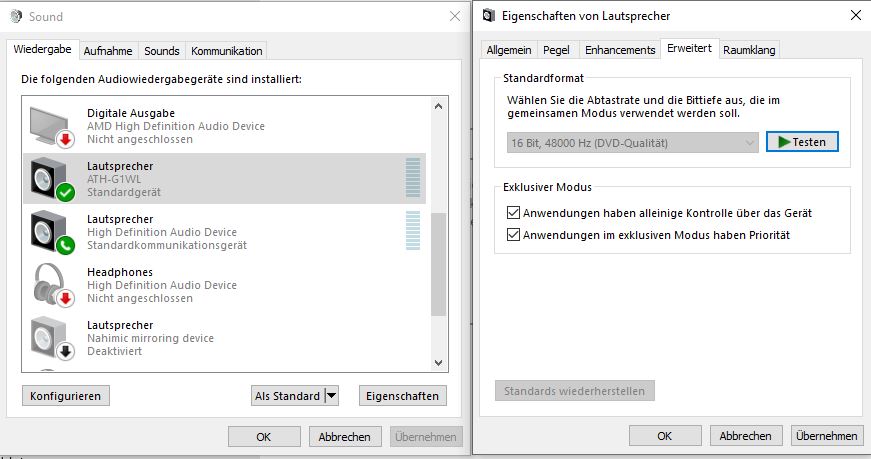Click the Eigenschaften button
Viewport: 871px width, 459px height.
(x=403, y=396)
